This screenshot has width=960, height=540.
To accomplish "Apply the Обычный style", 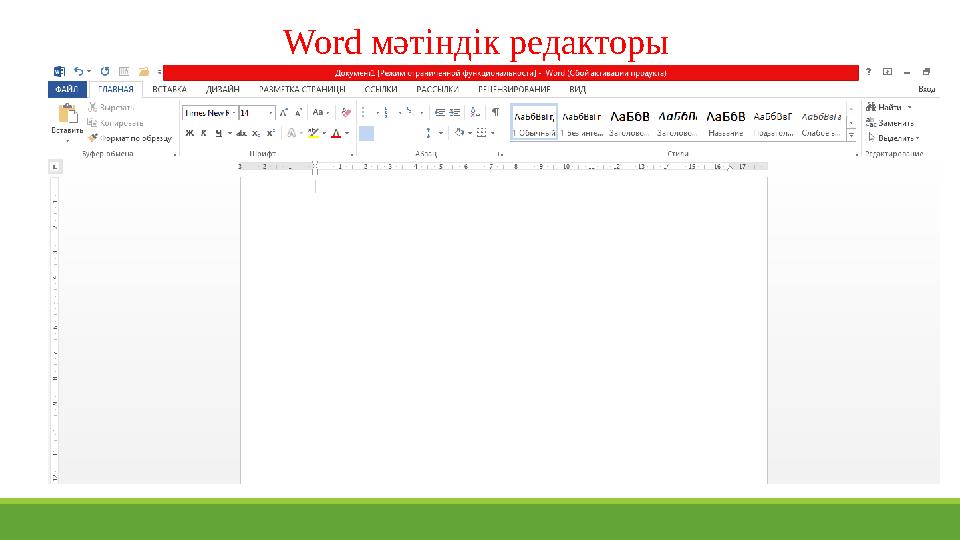I will pyautogui.click(x=534, y=122).
